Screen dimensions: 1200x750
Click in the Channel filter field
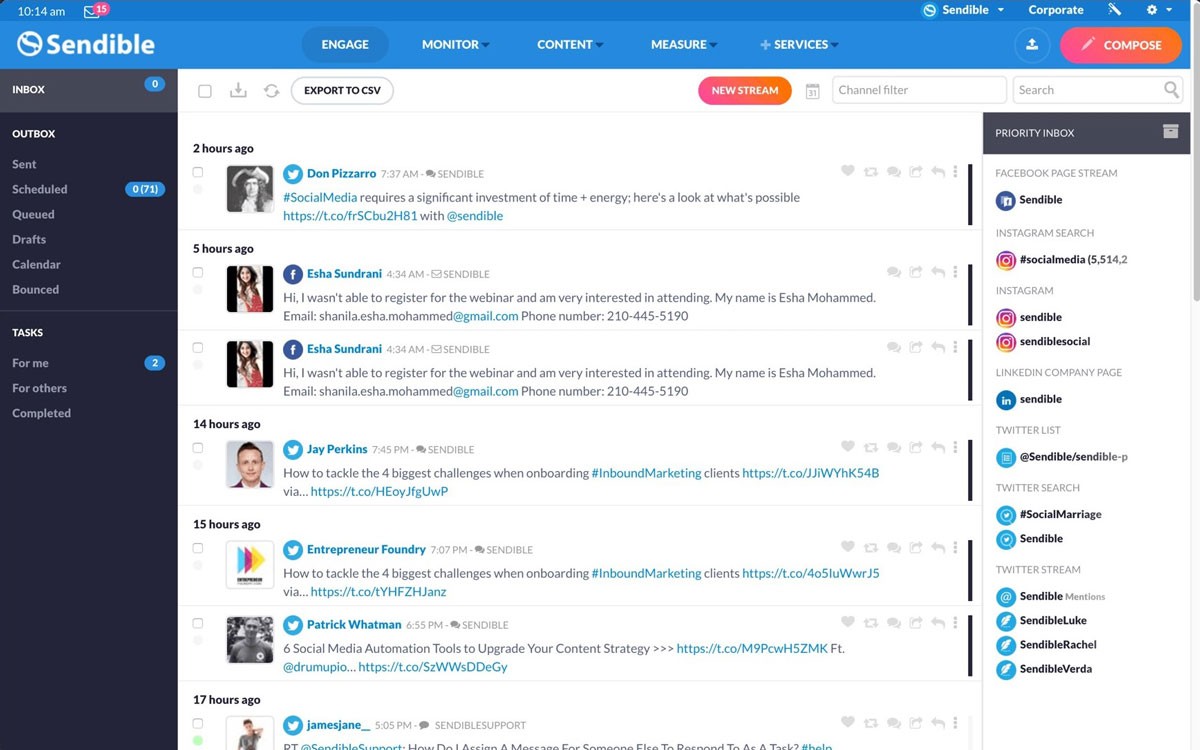tap(919, 90)
